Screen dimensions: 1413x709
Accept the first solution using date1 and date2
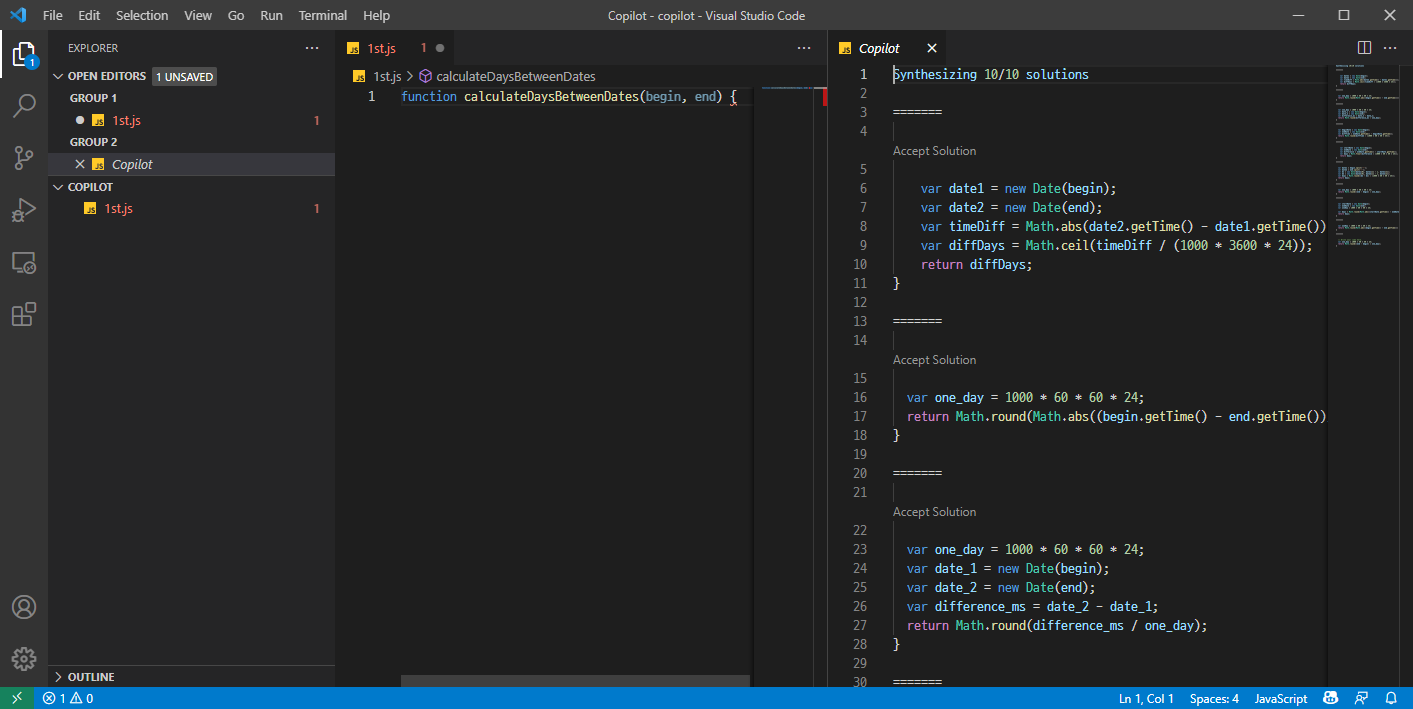point(934,151)
